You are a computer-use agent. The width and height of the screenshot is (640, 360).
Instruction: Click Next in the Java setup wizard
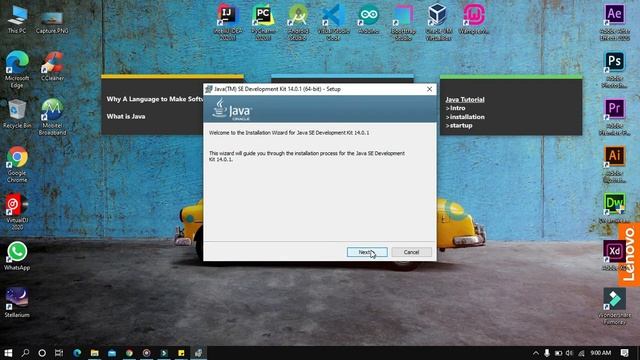click(367, 252)
